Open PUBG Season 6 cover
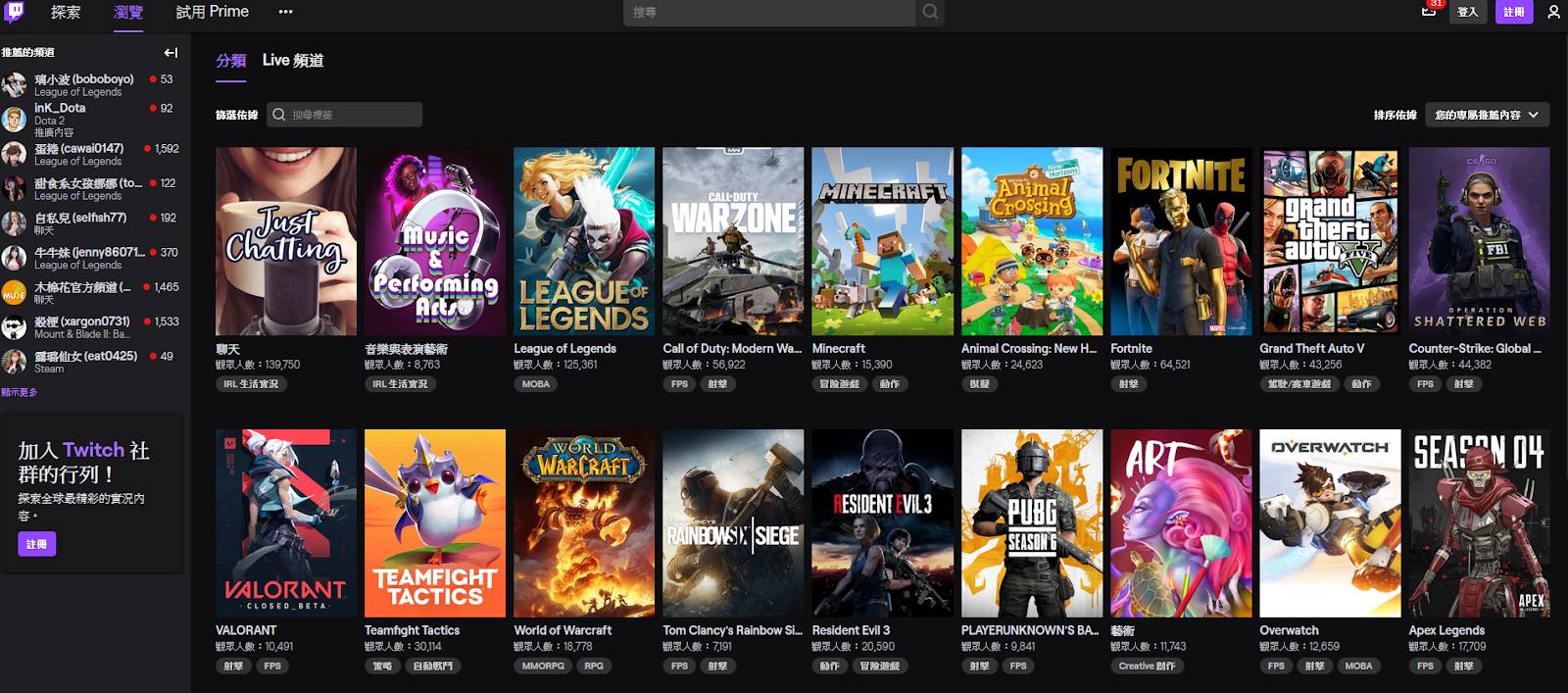1568x693 pixels. click(1032, 523)
